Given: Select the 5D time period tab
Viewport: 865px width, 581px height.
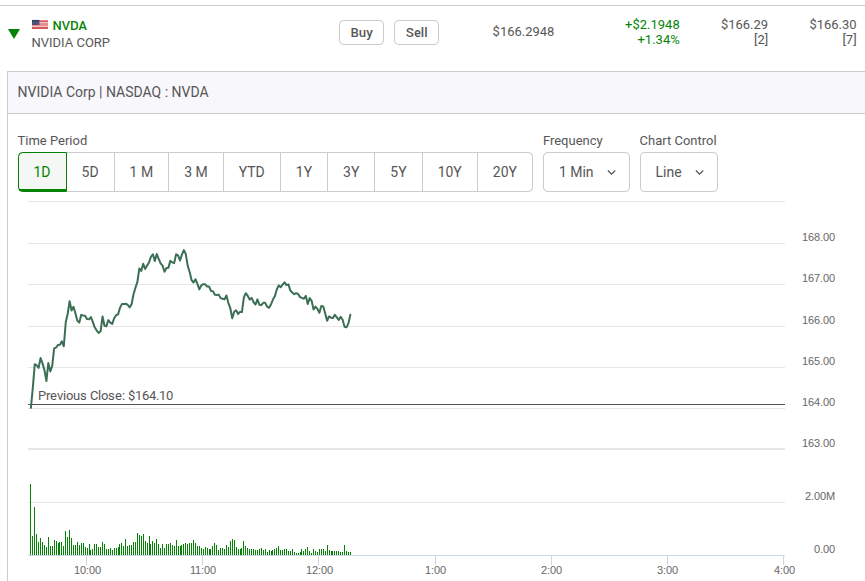Looking at the screenshot, I should pyautogui.click(x=90, y=172).
